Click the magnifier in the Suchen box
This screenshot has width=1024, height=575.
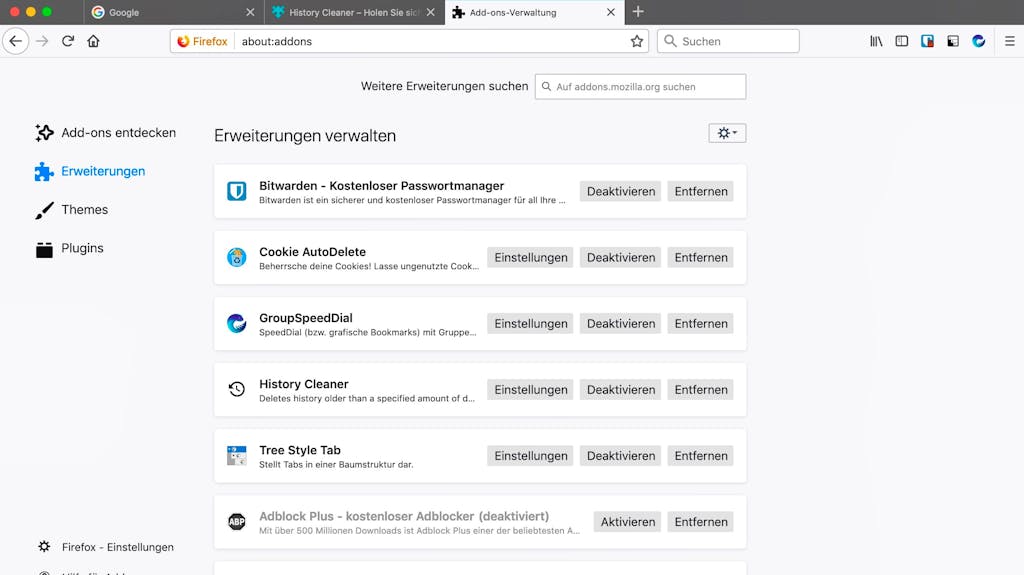pos(670,41)
